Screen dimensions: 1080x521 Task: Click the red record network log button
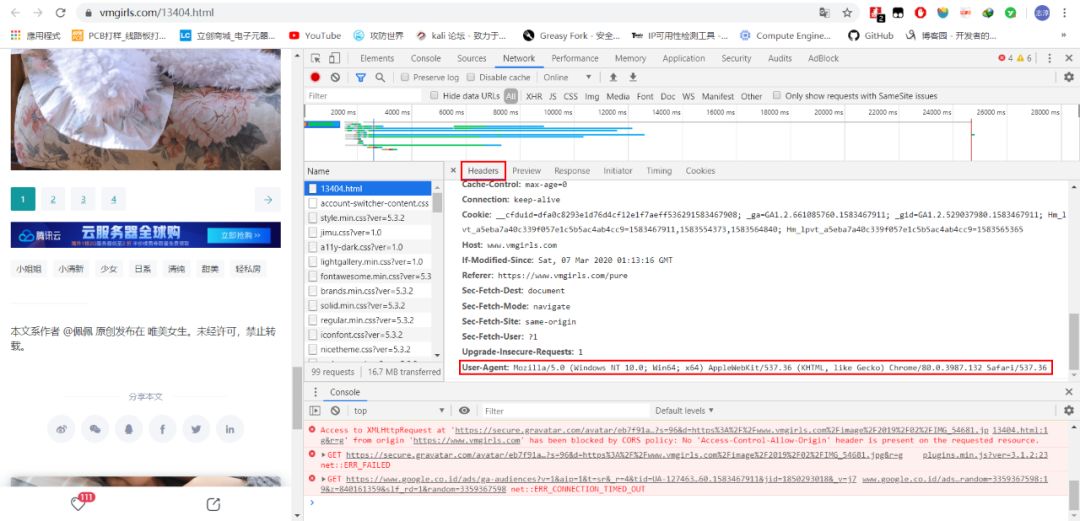pyautogui.click(x=315, y=77)
